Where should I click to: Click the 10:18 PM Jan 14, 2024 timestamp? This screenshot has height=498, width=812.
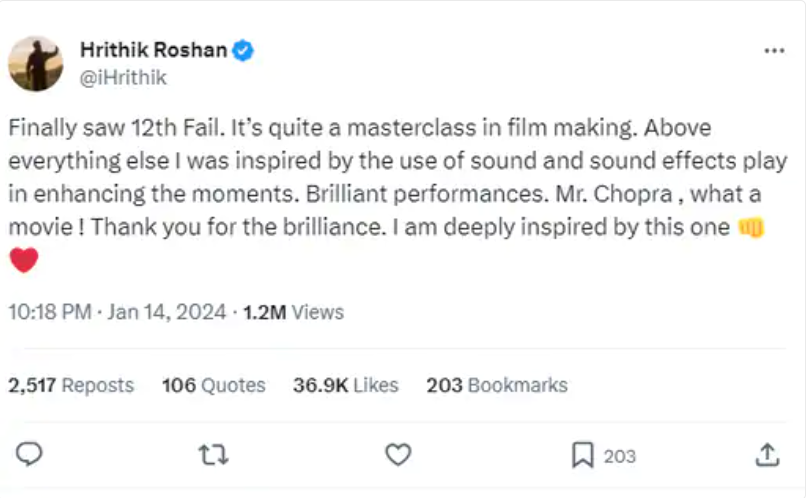point(118,312)
